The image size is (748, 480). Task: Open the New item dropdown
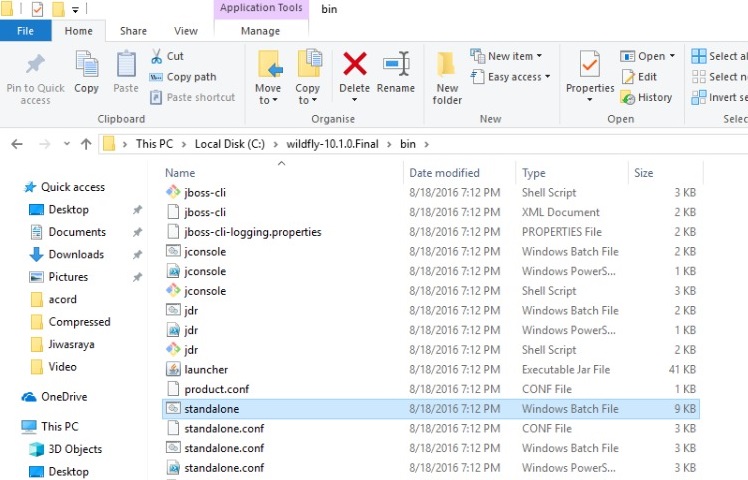click(x=506, y=56)
